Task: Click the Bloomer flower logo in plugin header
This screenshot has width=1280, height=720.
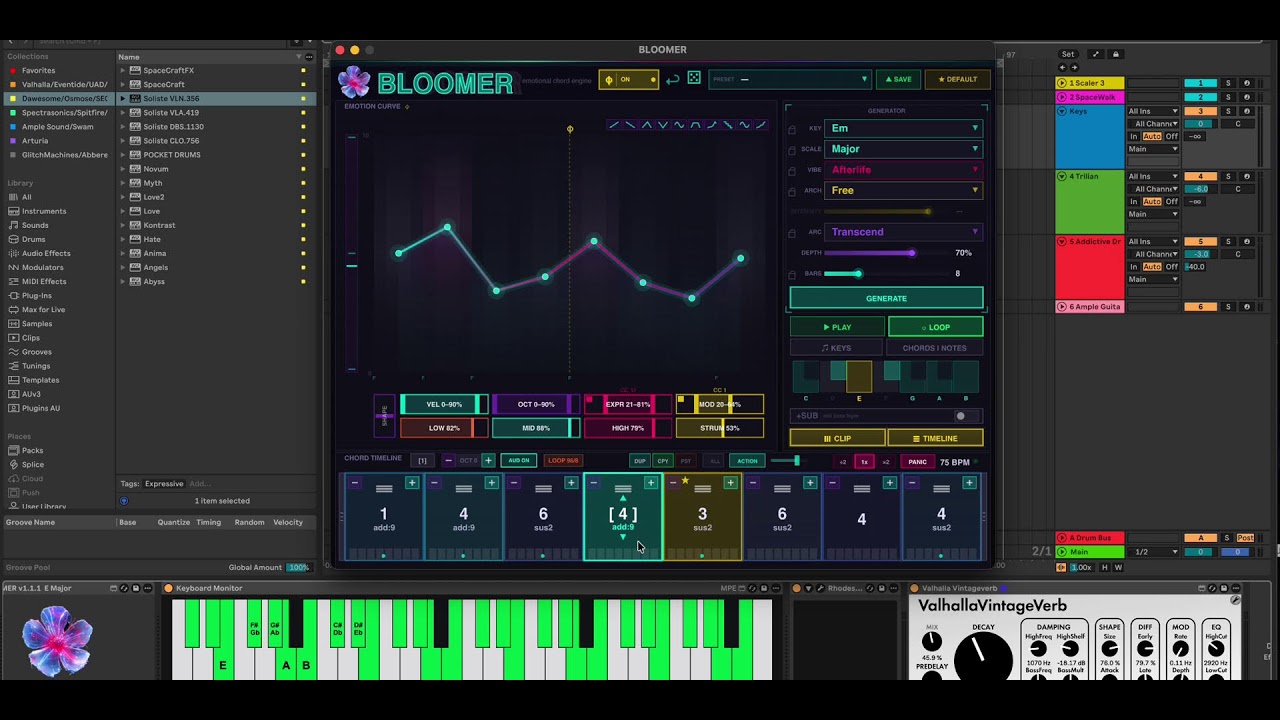Action: [x=354, y=82]
